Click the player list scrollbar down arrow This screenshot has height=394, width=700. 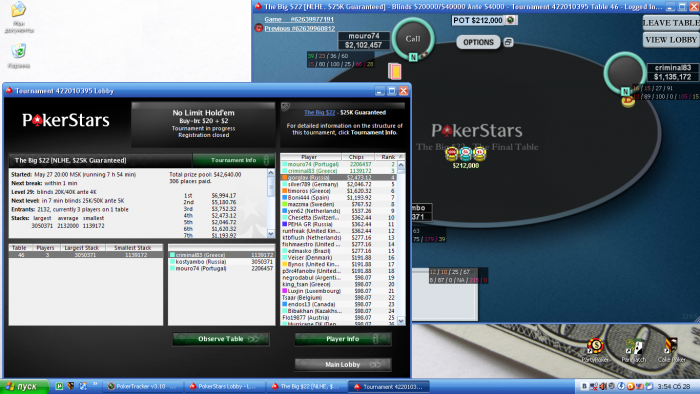click(x=401, y=321)
